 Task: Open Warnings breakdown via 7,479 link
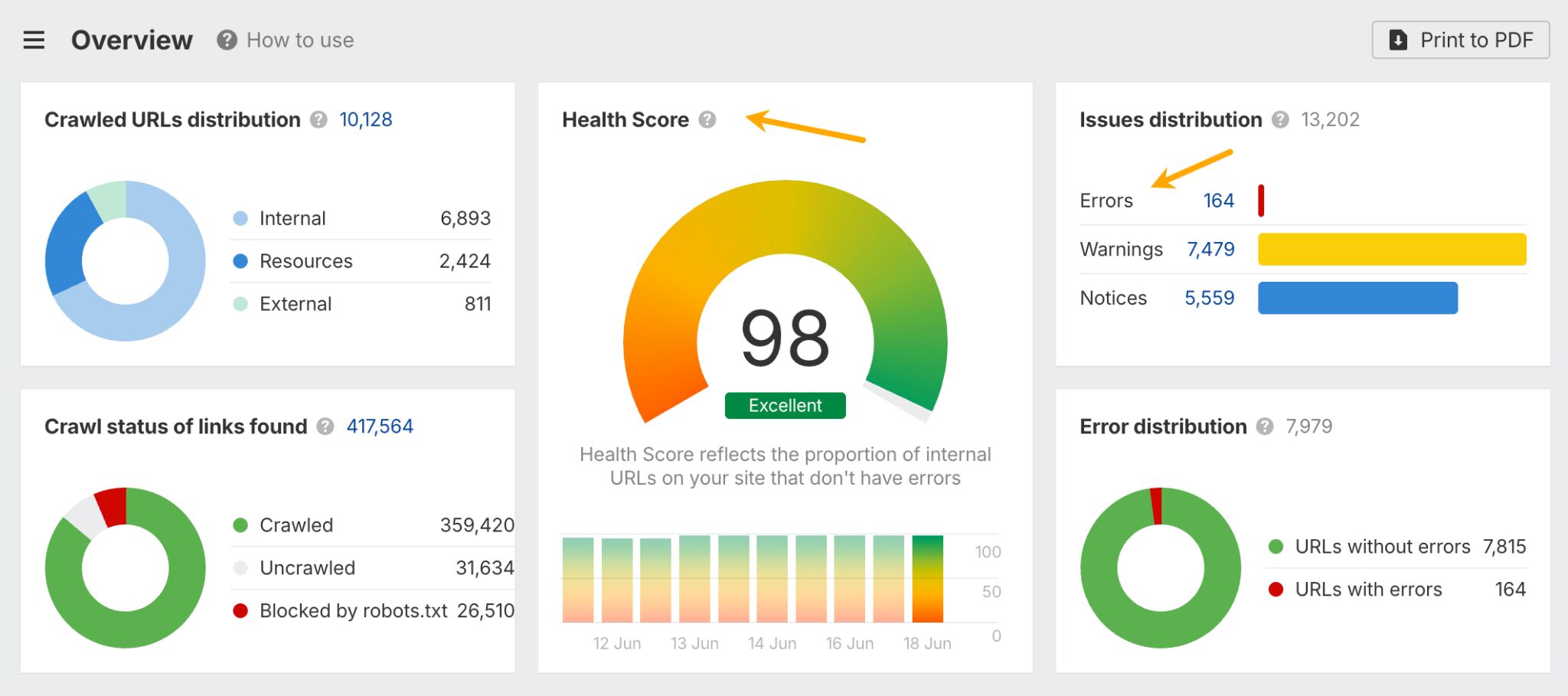tap(1210, 249)
